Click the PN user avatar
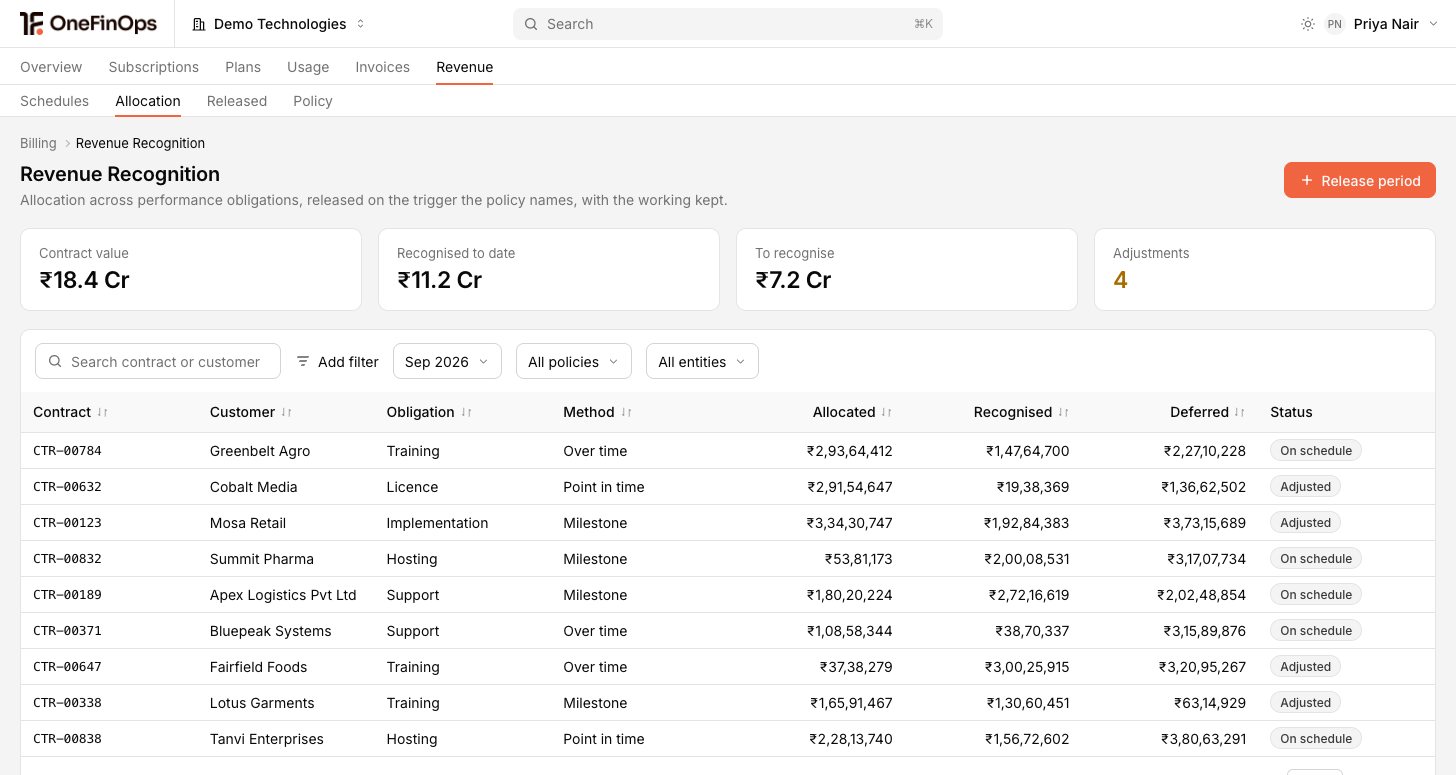This screenshot has width=1456, height=775. click(1334, 24)
